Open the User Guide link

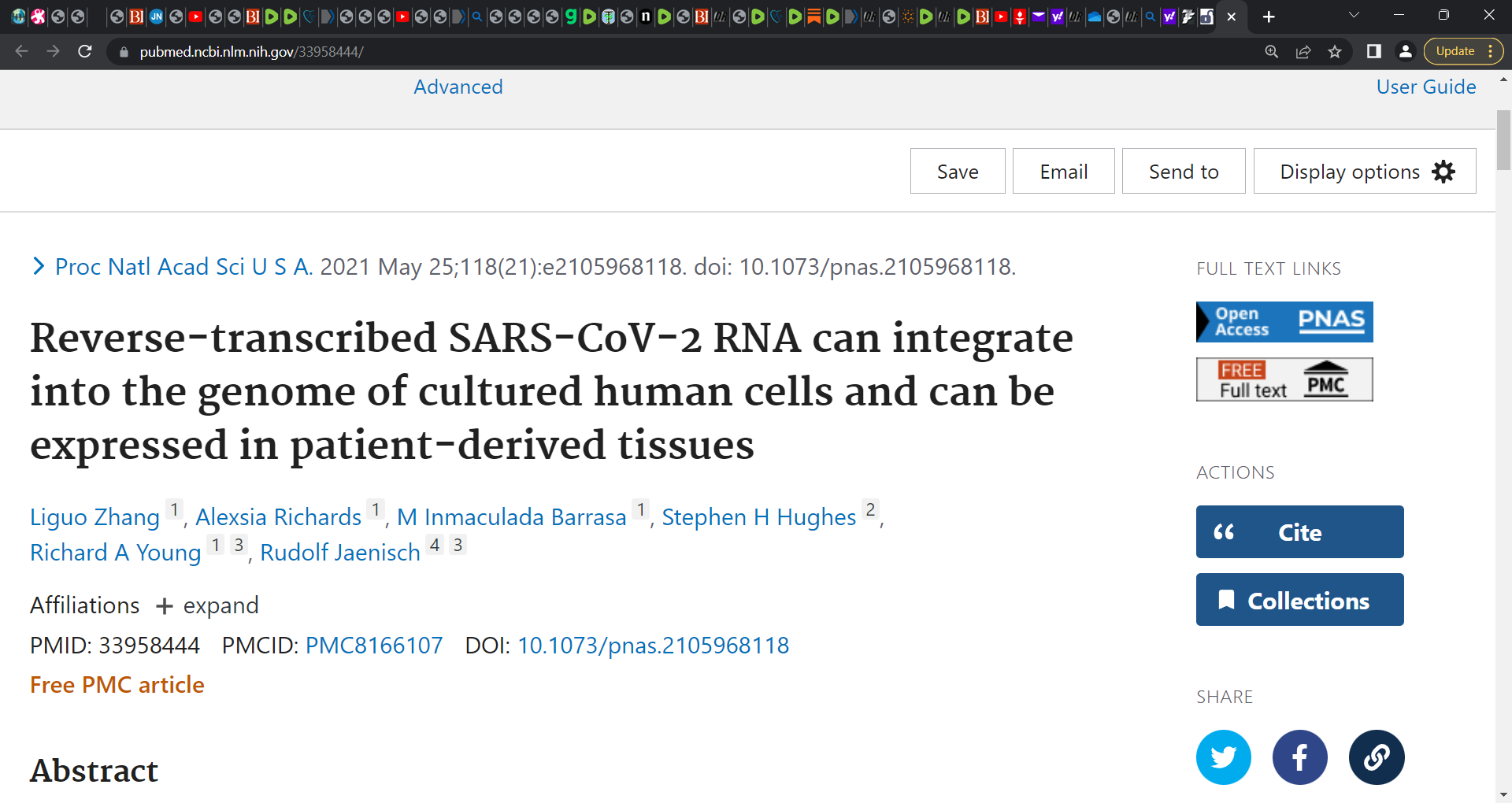click(x=1426, y=87)
